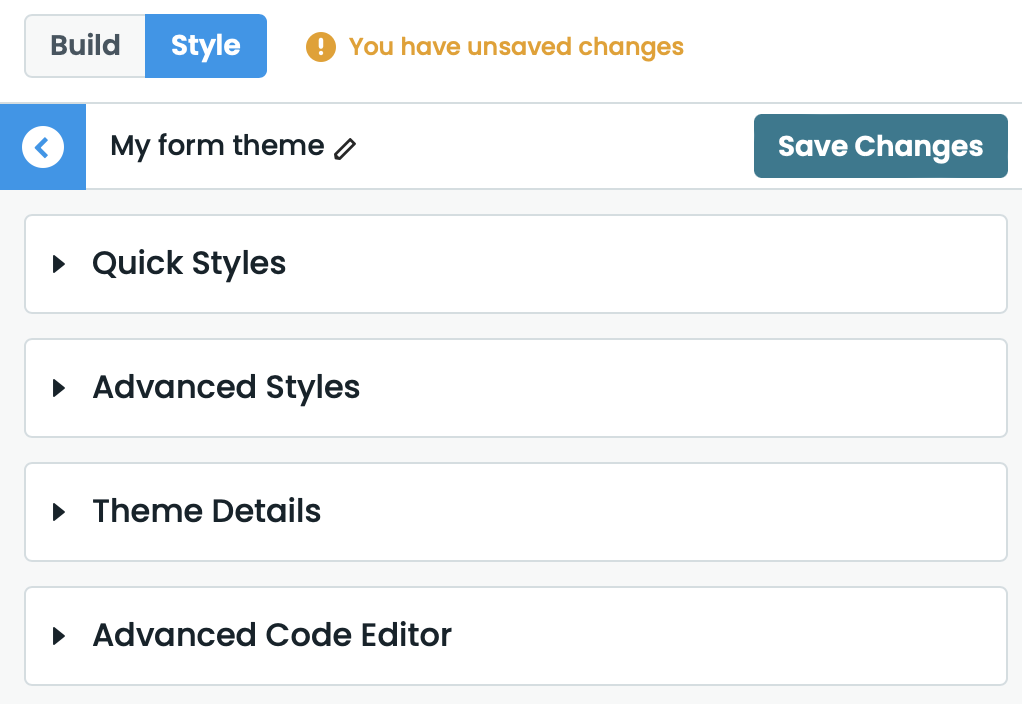Open the Advanced Code Editor section label
Viewport: 1022px width, 704px height.
[x=272, y=636]
